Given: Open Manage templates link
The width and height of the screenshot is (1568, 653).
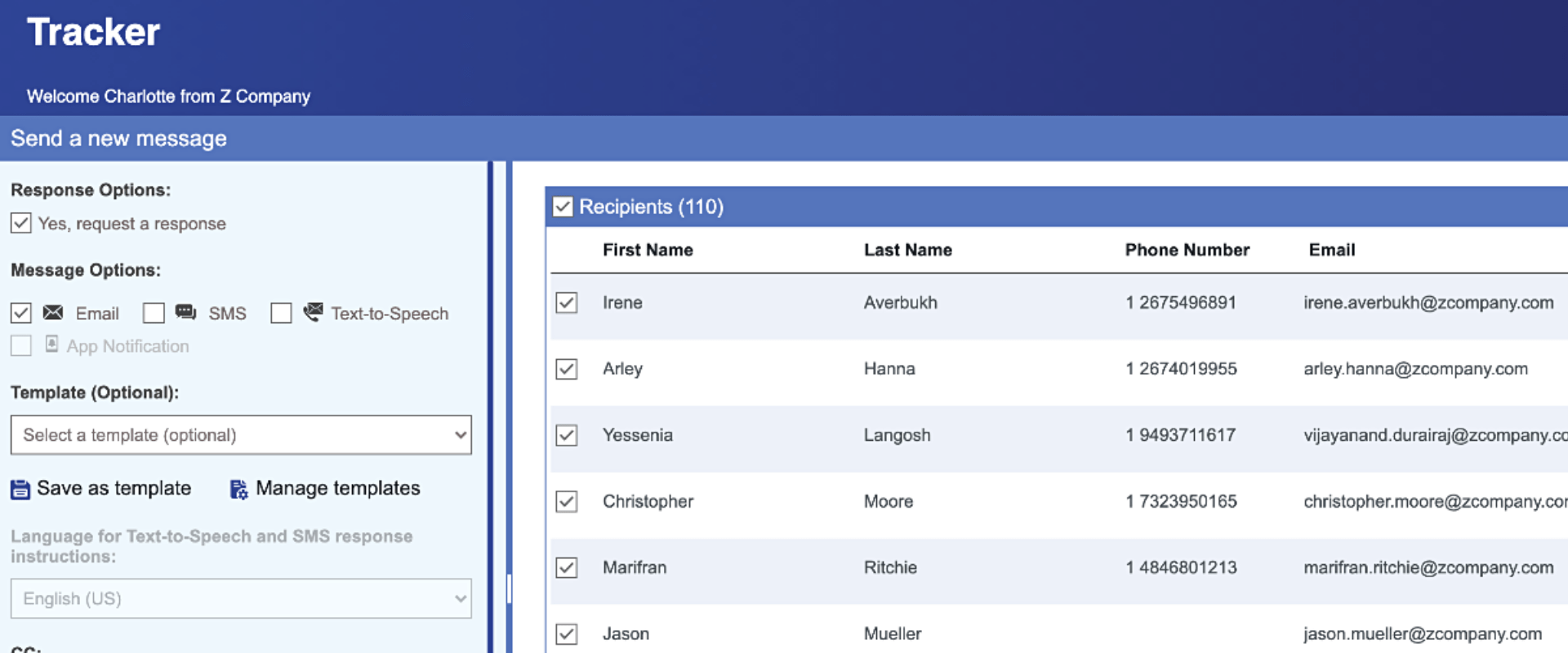Looking at the screenshot, I should [x=337, y=488].
